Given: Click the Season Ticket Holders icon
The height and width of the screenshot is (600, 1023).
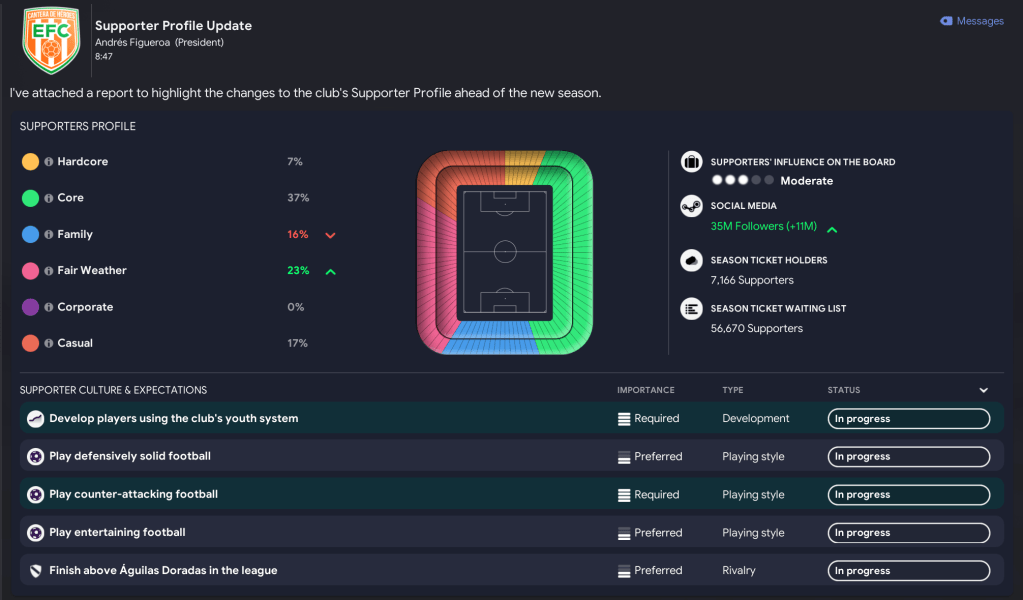Looking at the screenshot, I should [x=691, y=260].
